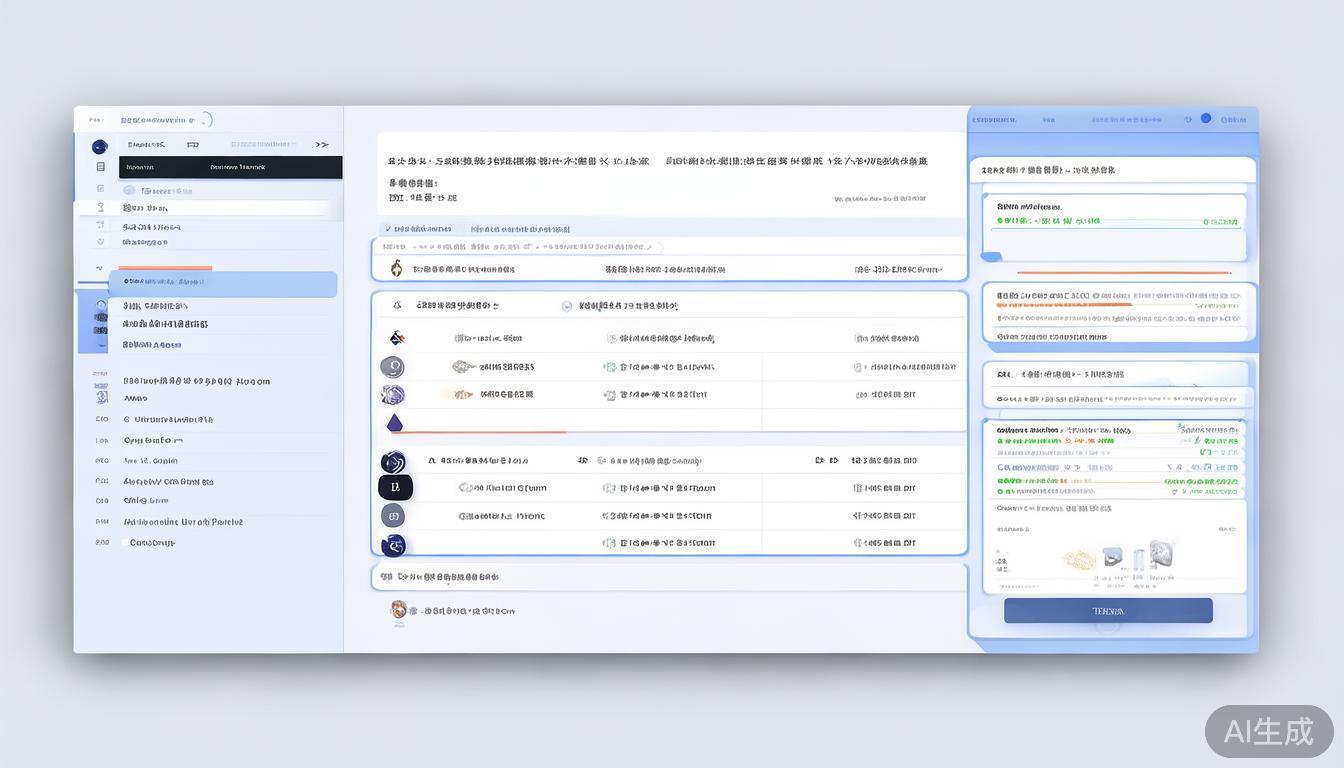The height and width of the screenshot is (768, 1344).
Task: Click the user avatar at top of the preview panel
Action: pyautogui.click(x=1205, y=118)
